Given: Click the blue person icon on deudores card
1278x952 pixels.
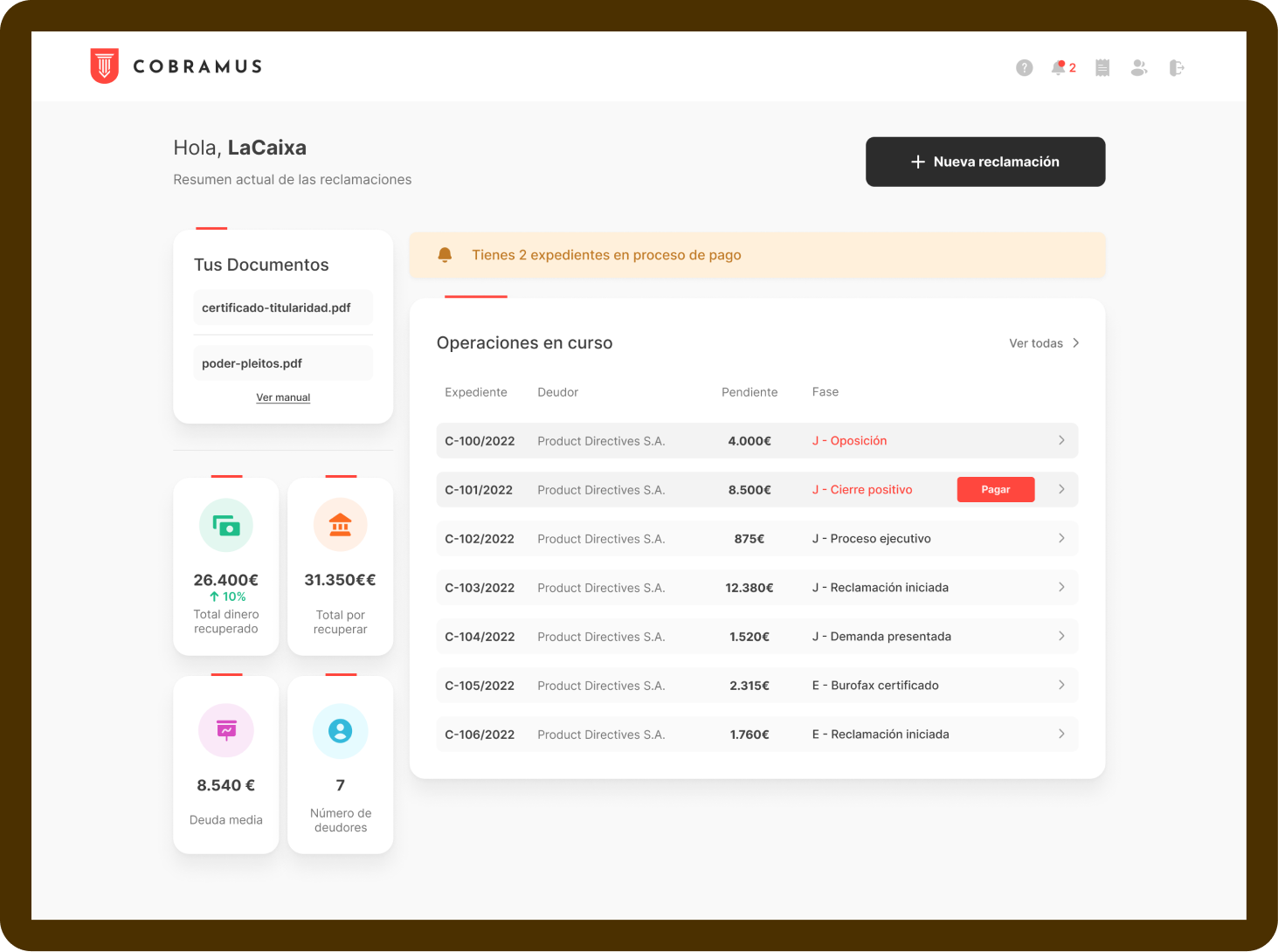Looking at the screenshot, I should click(x=341, y=730).
